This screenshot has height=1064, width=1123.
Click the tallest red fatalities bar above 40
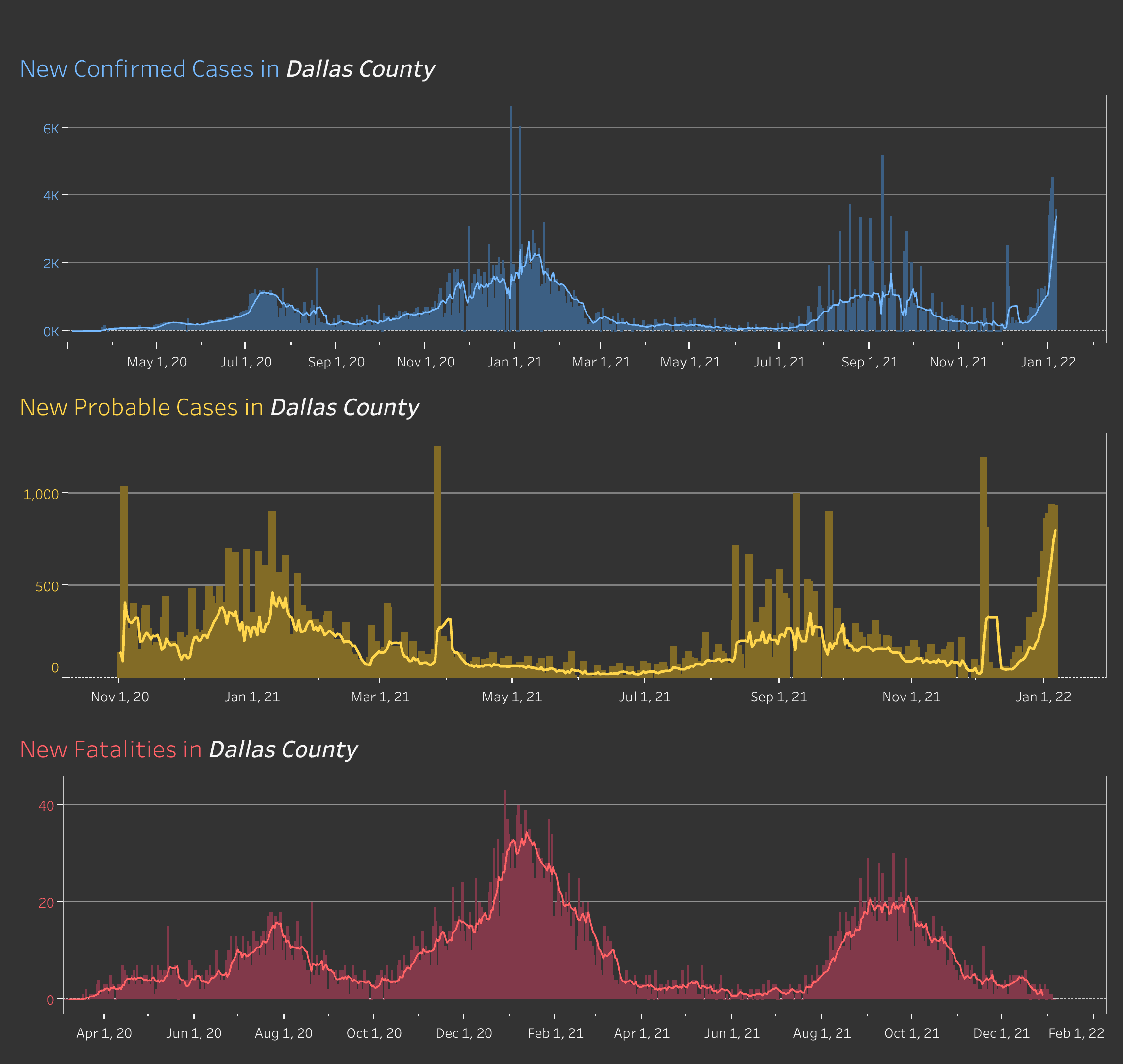coord(505,895)
